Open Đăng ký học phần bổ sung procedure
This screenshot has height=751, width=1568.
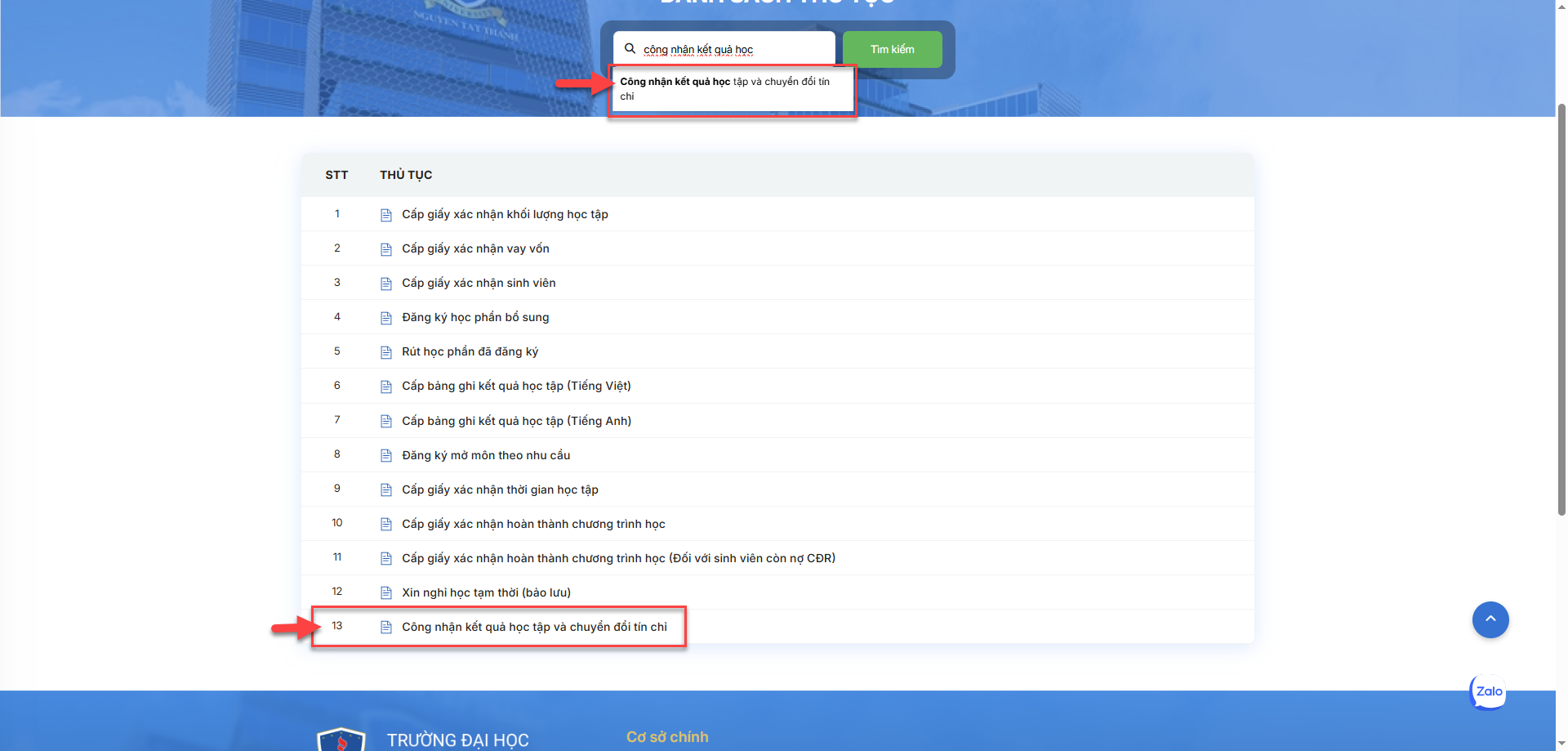[x=475, y=317]
